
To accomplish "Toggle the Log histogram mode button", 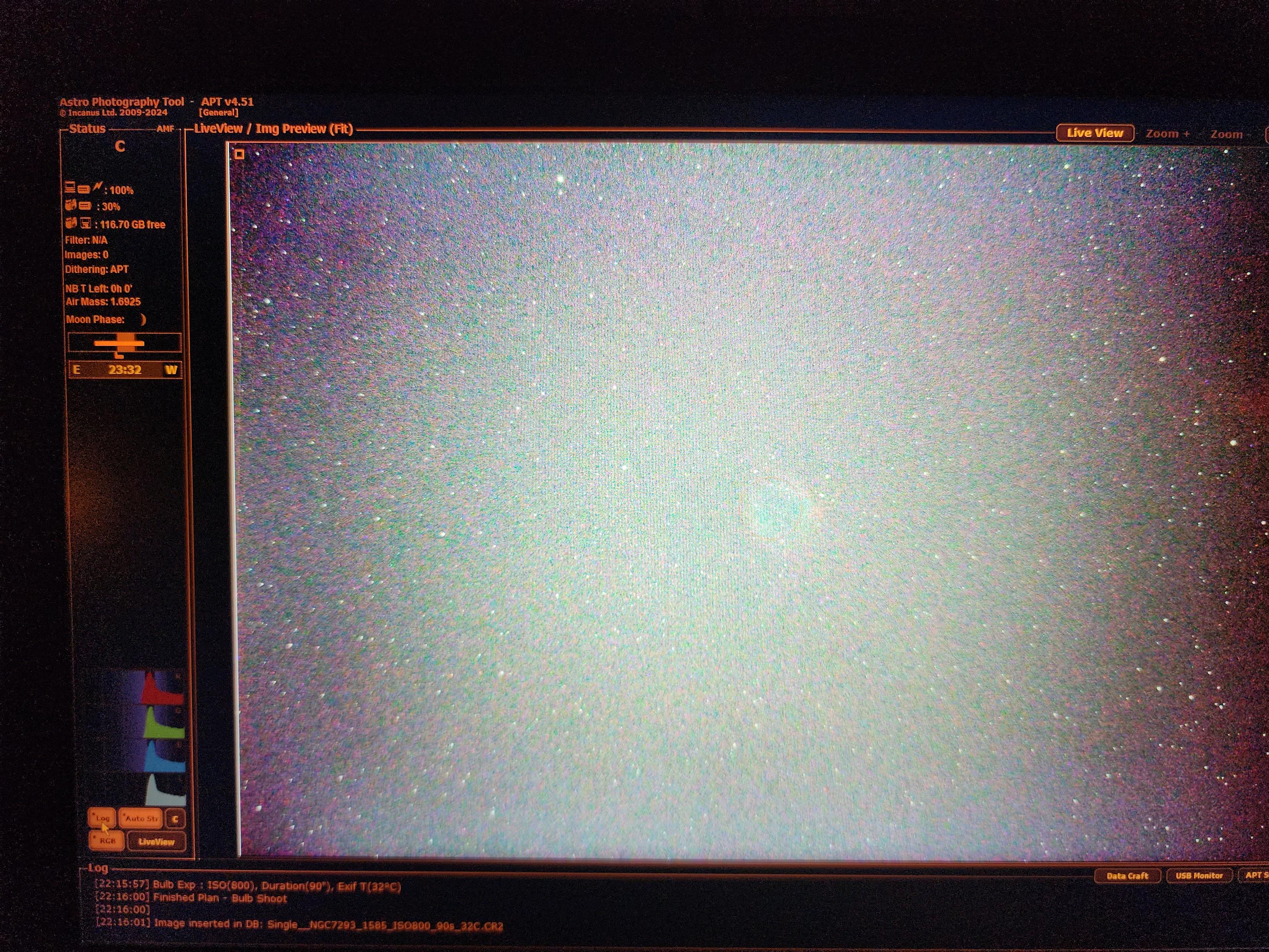I will (102, 818).
